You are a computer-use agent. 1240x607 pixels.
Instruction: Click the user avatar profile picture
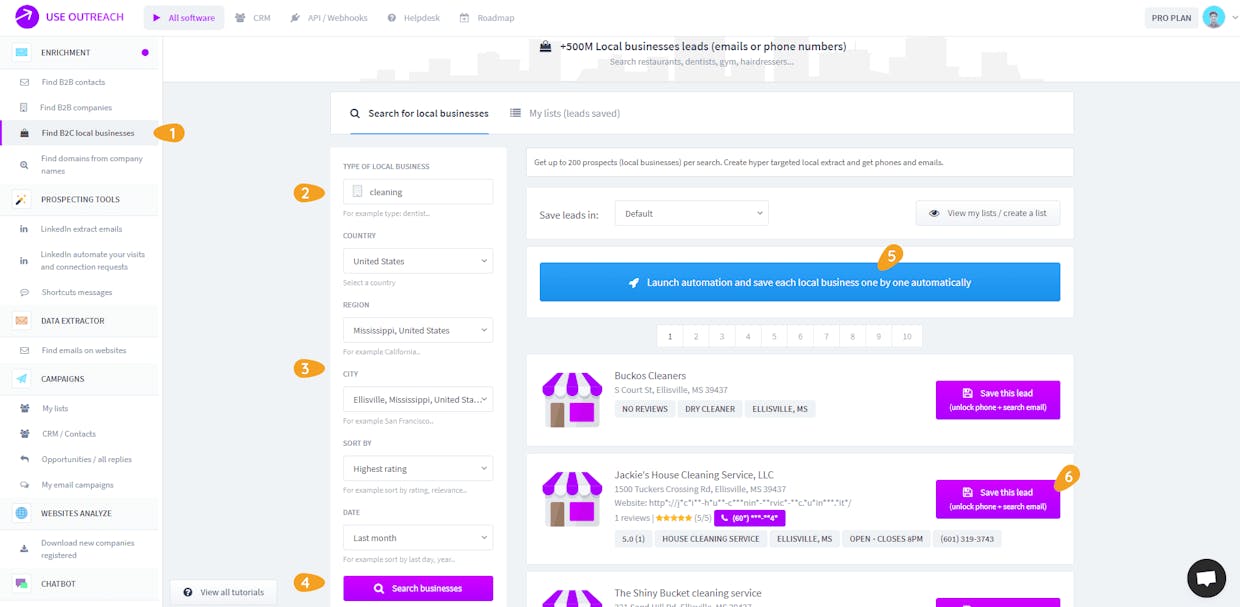(1214, 17)
